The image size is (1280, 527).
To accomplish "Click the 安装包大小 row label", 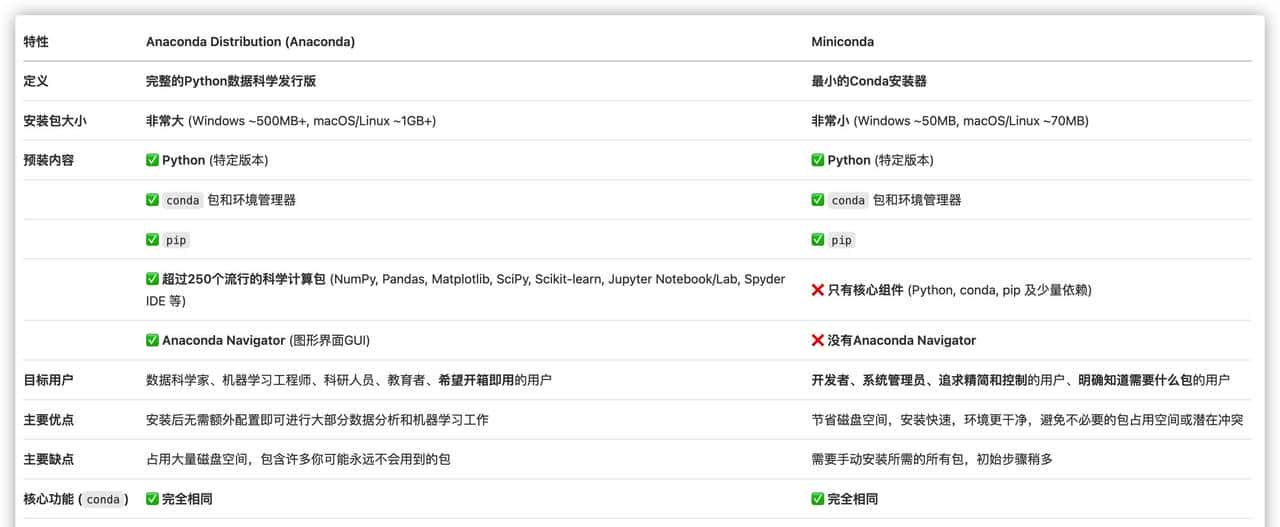I will pyautogui.click(x=49, y=121).
